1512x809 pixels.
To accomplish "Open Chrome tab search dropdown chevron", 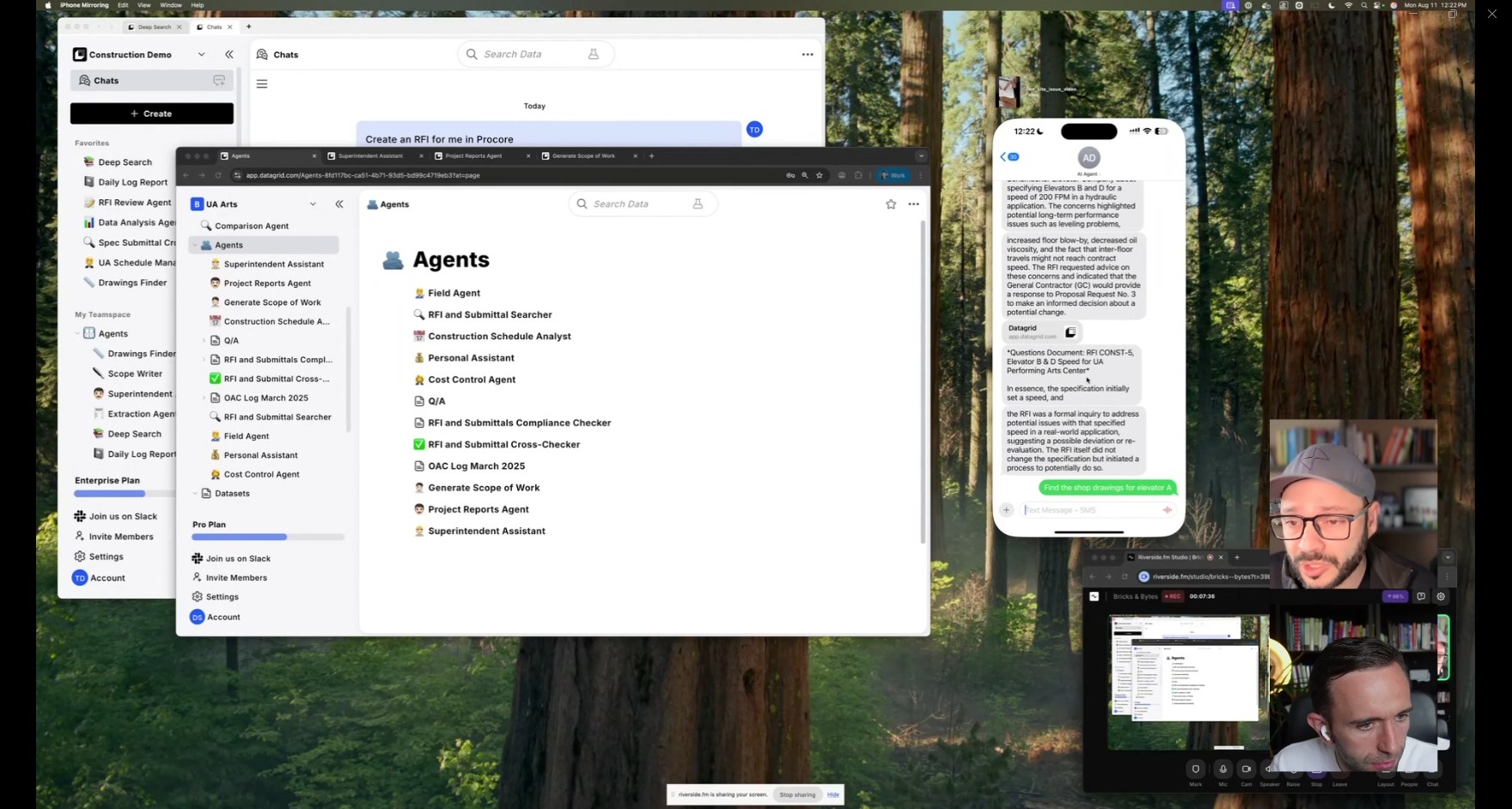I will coord(921,156).
